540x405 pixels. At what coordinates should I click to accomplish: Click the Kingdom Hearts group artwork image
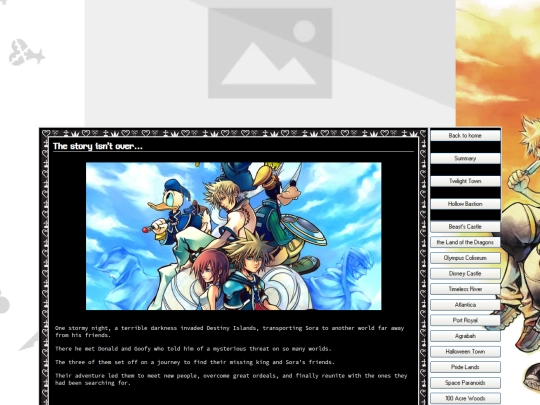[233, 236]
